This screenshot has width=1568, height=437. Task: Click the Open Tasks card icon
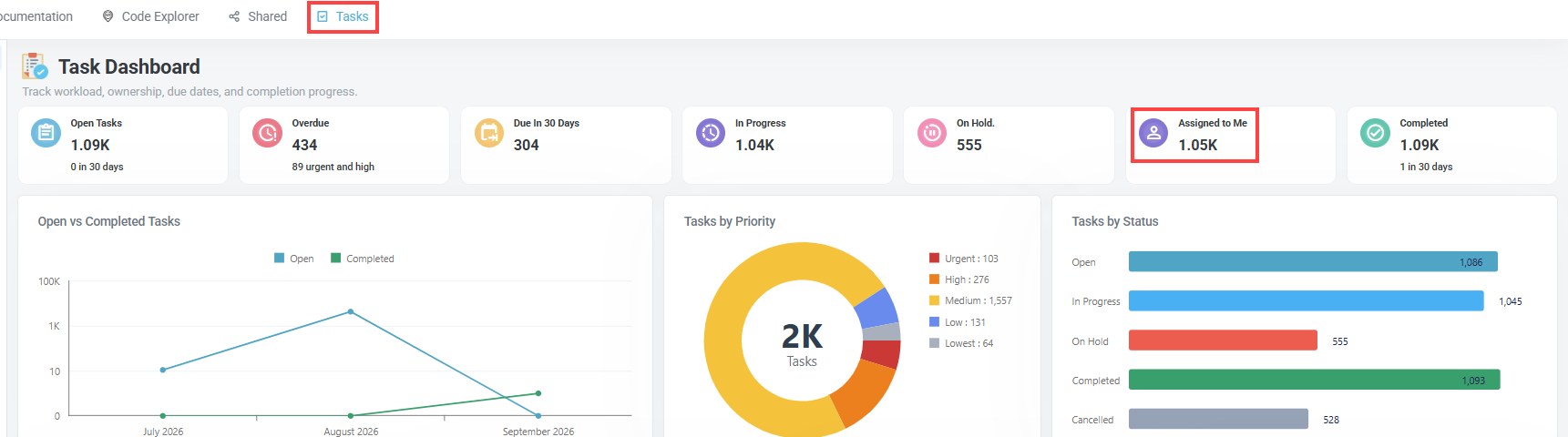pyautogui.click(x=46, y=132)
